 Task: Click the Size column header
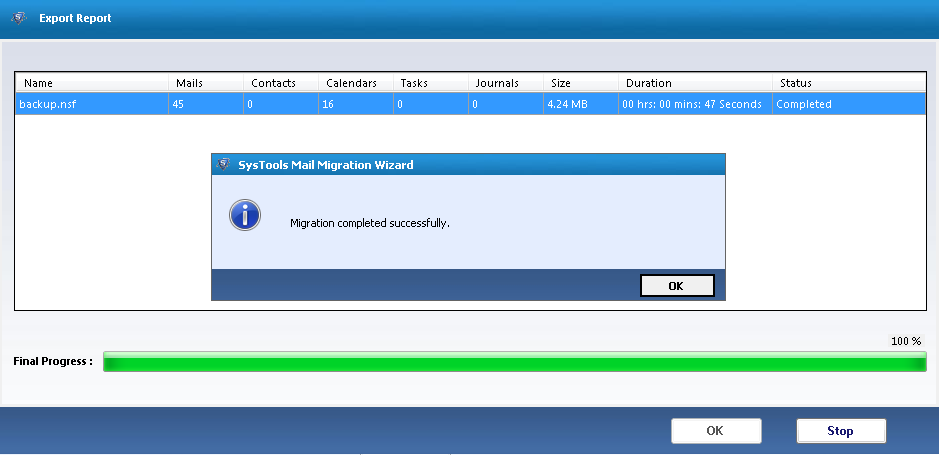tap(580, 83)
